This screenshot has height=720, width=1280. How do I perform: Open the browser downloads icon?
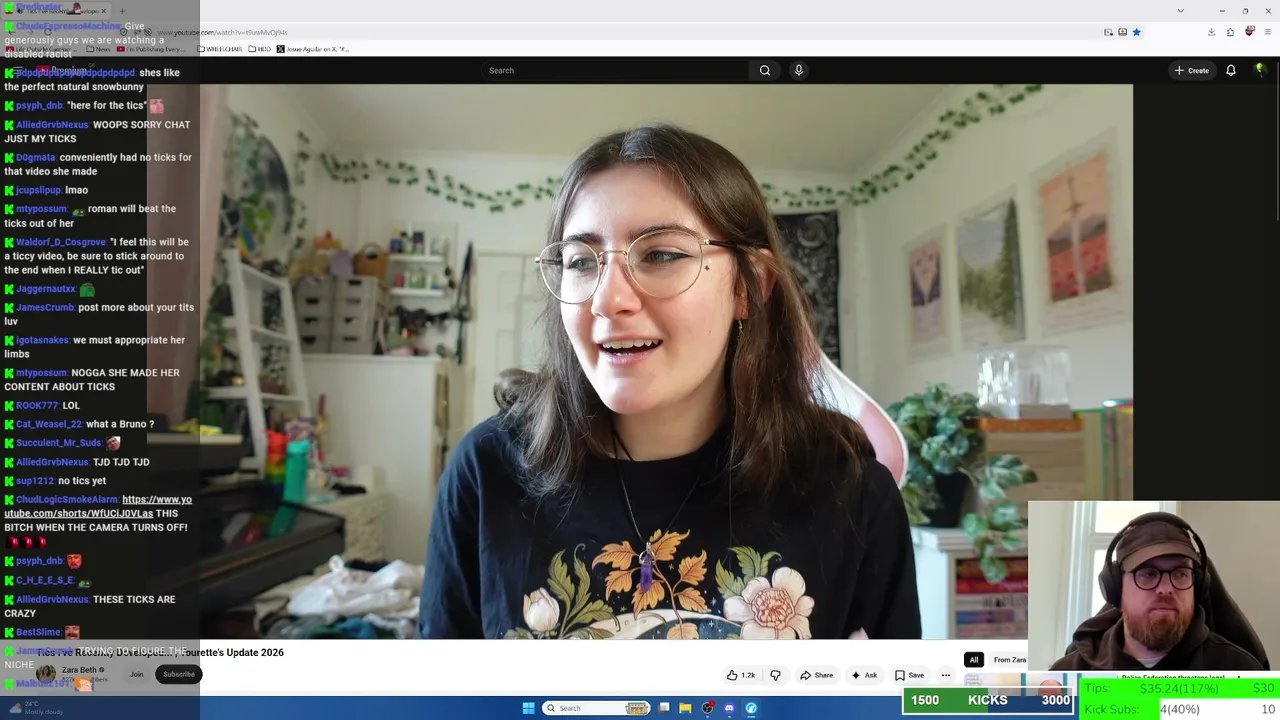[x=1211, y=32]
